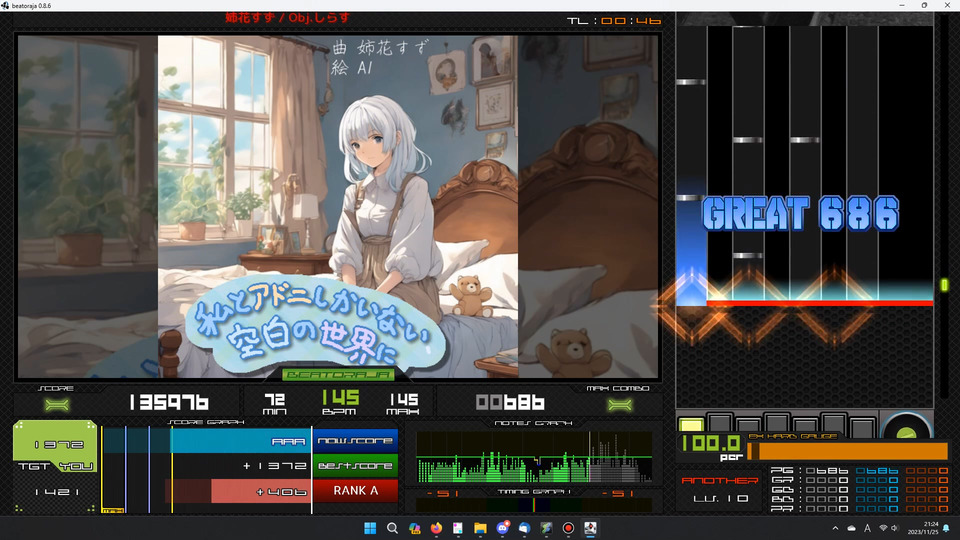Open the notification bell
Screen dimensions: 960x540
click(947, 528)
